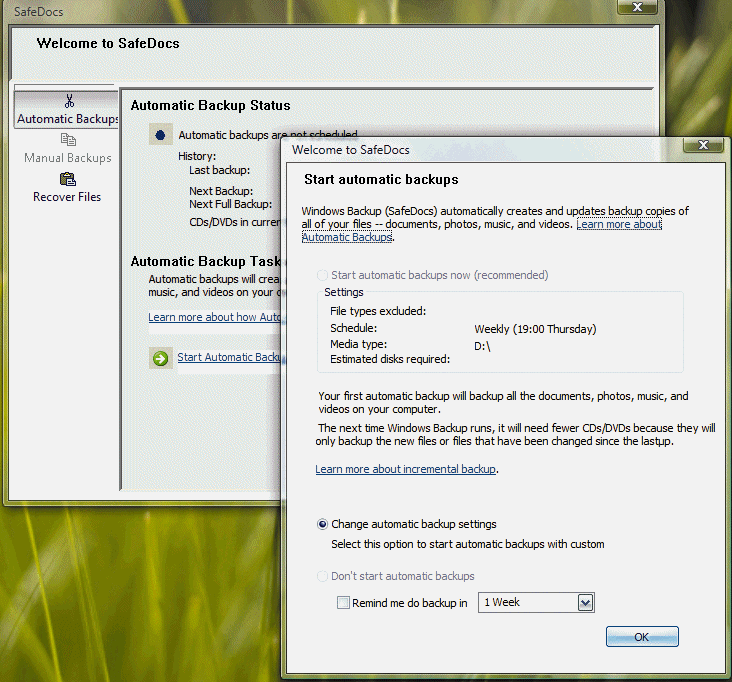The image size is (732, 682).
Task: Click the D:\ media type value
Action: click(482, 346)
